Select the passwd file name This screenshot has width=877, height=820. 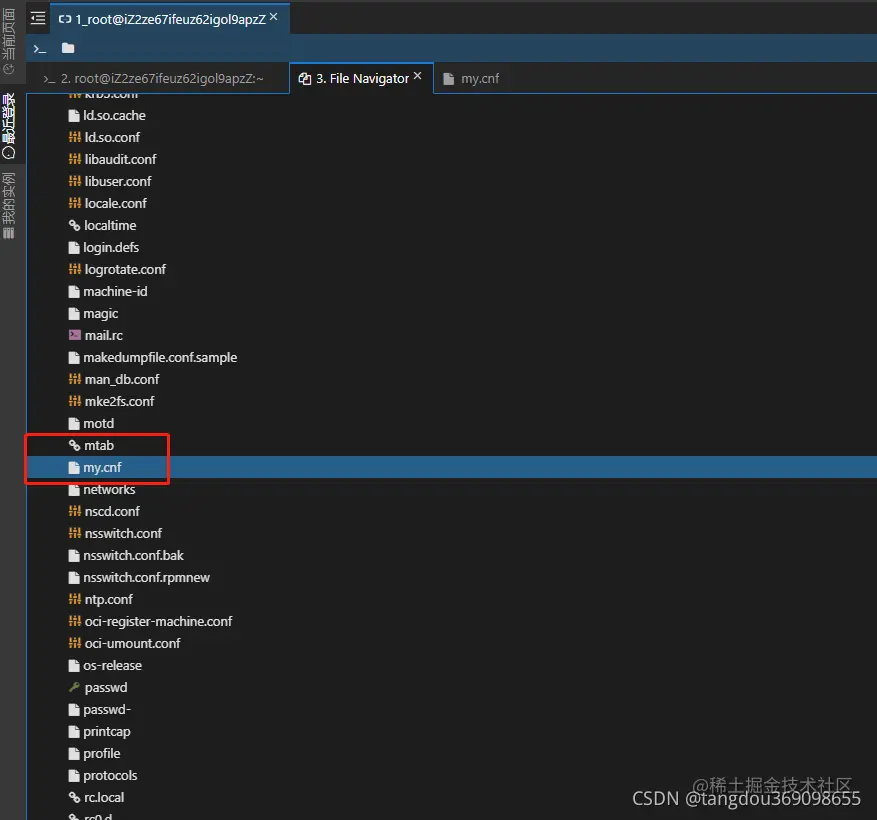point(106,687)
